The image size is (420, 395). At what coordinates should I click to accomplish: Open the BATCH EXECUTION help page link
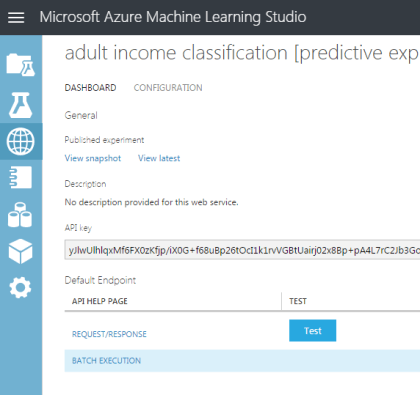[106, 361]
